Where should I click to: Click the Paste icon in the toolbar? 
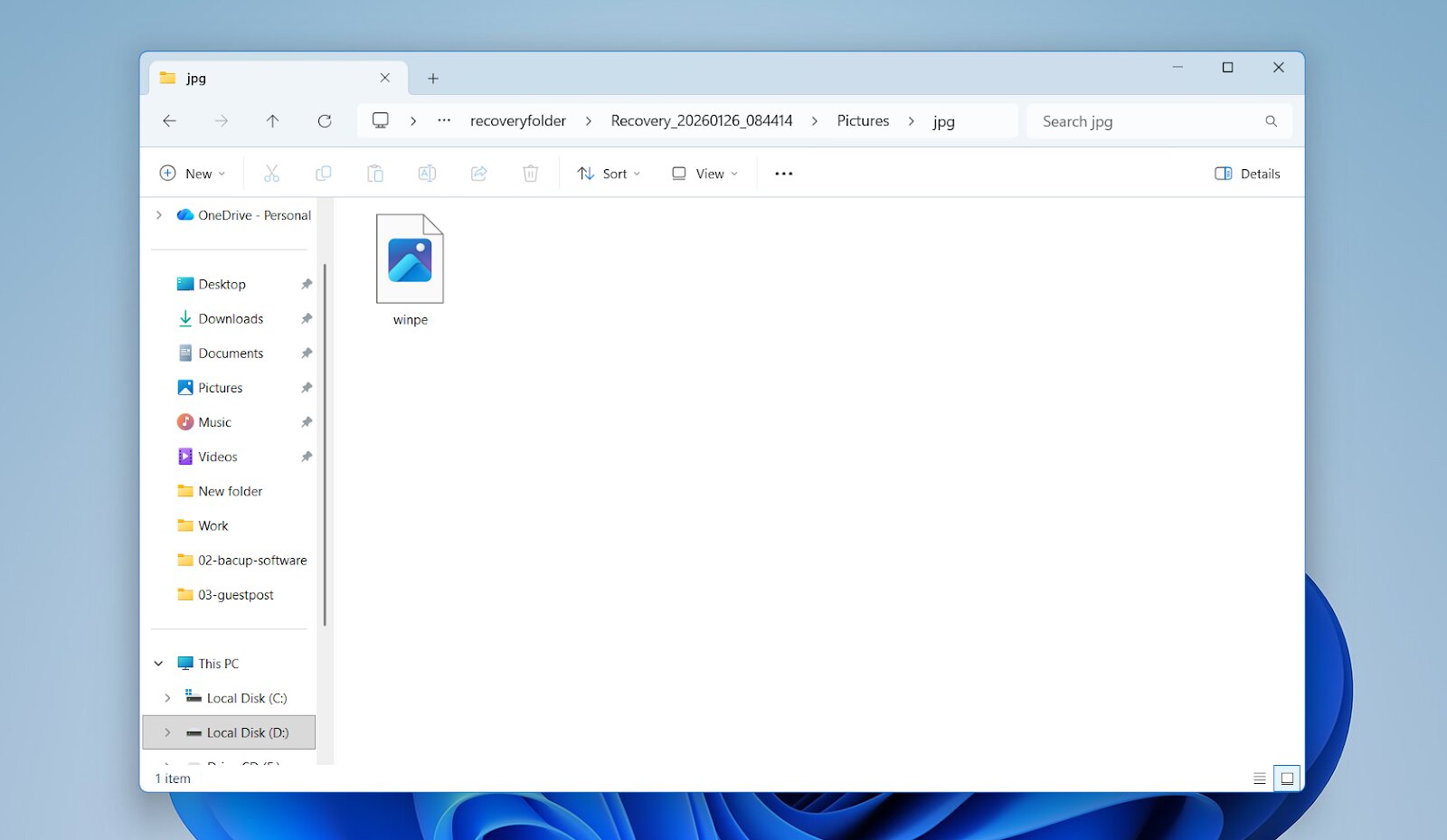click(374, 173)
